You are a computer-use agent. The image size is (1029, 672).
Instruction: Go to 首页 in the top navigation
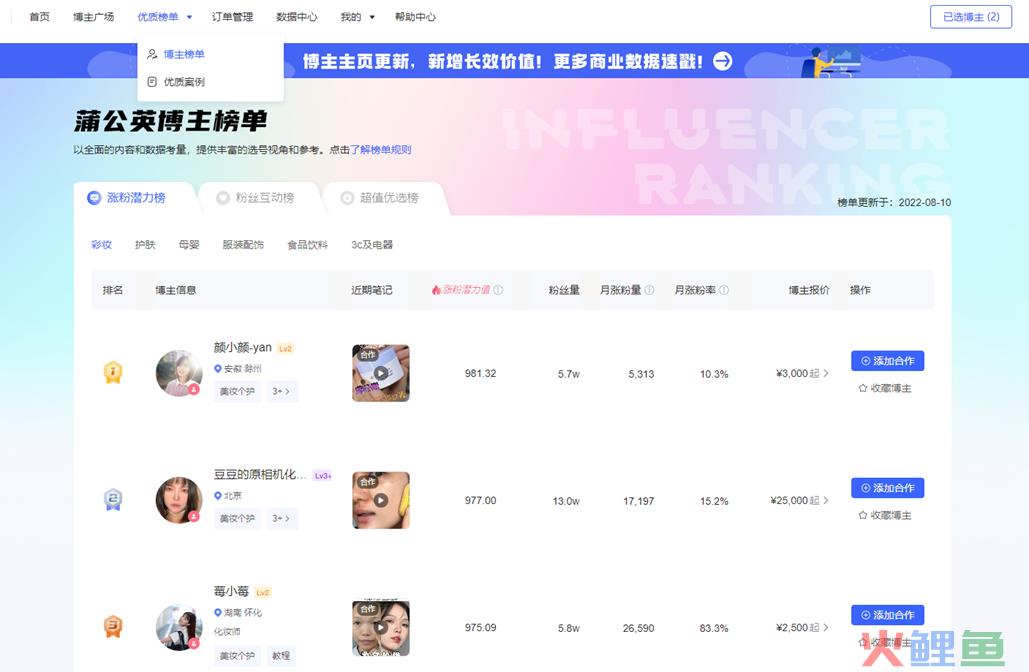coord(39,17)
